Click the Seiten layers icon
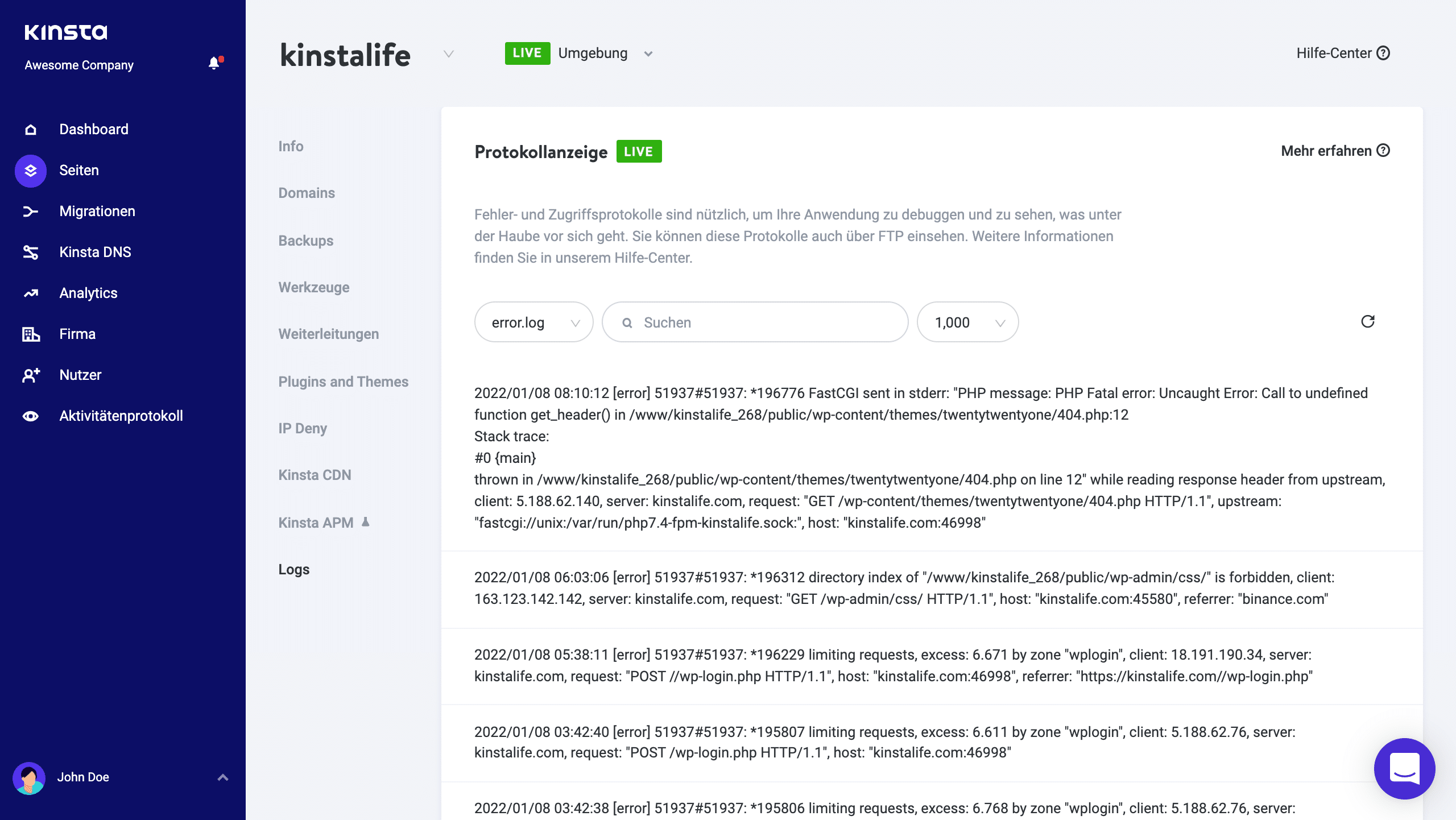The height and width of the screenshot is (820, 1456). point(30,170)
